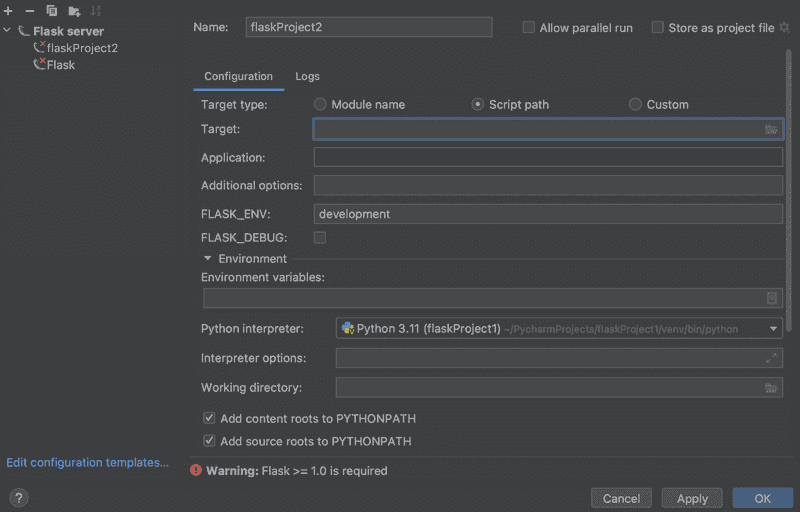Uncheck Add source roots to PYTHONPATH

209,441
